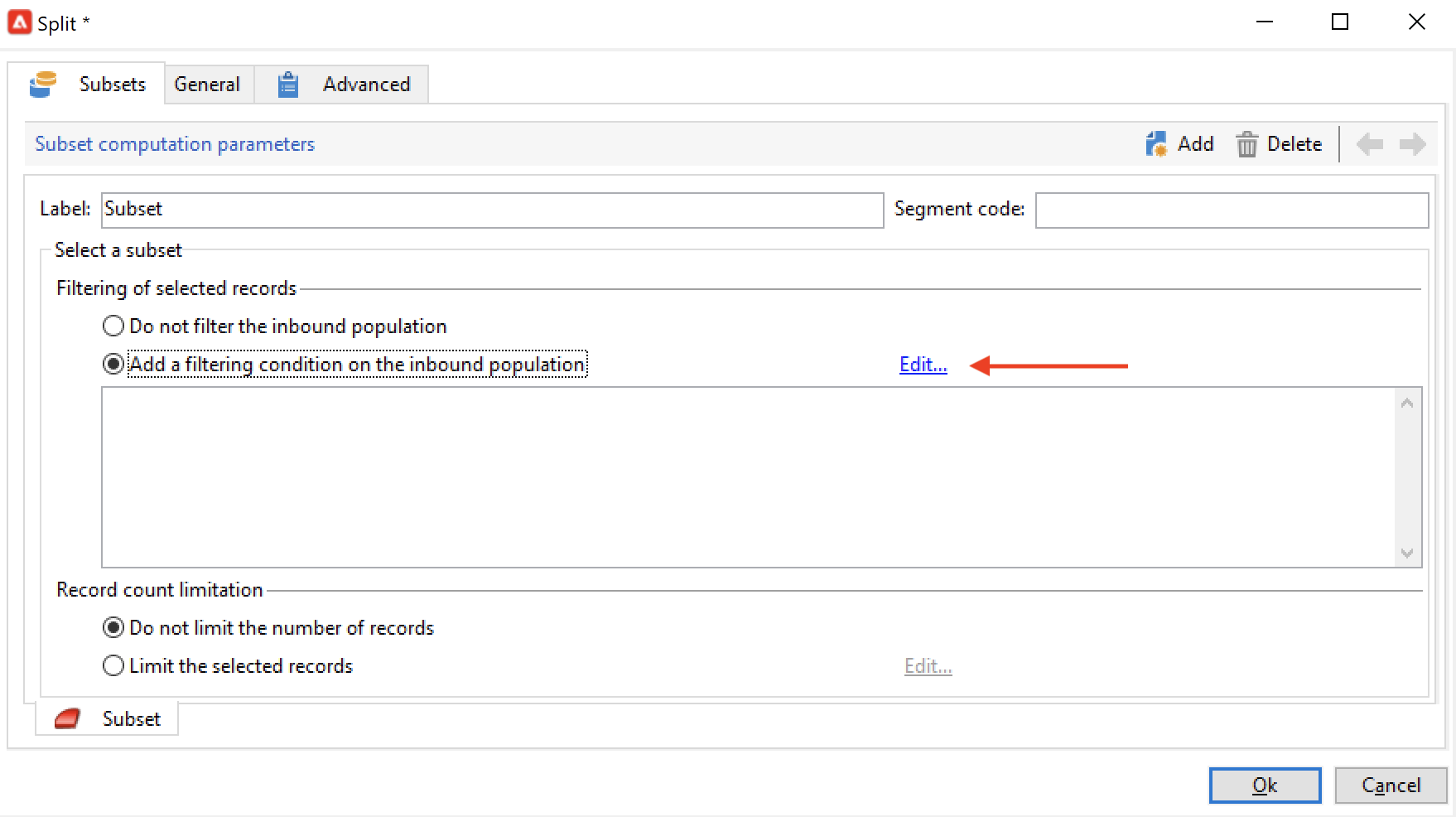1456x817 pixels.
Task: Select Do not limit the number of records
Action: tap(113, 627)
